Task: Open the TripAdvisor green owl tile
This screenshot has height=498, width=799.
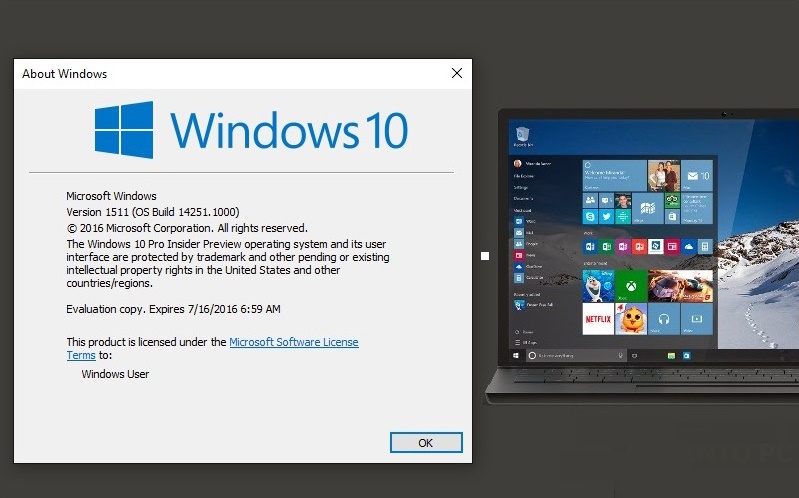Action: click(x=672, y=200)
